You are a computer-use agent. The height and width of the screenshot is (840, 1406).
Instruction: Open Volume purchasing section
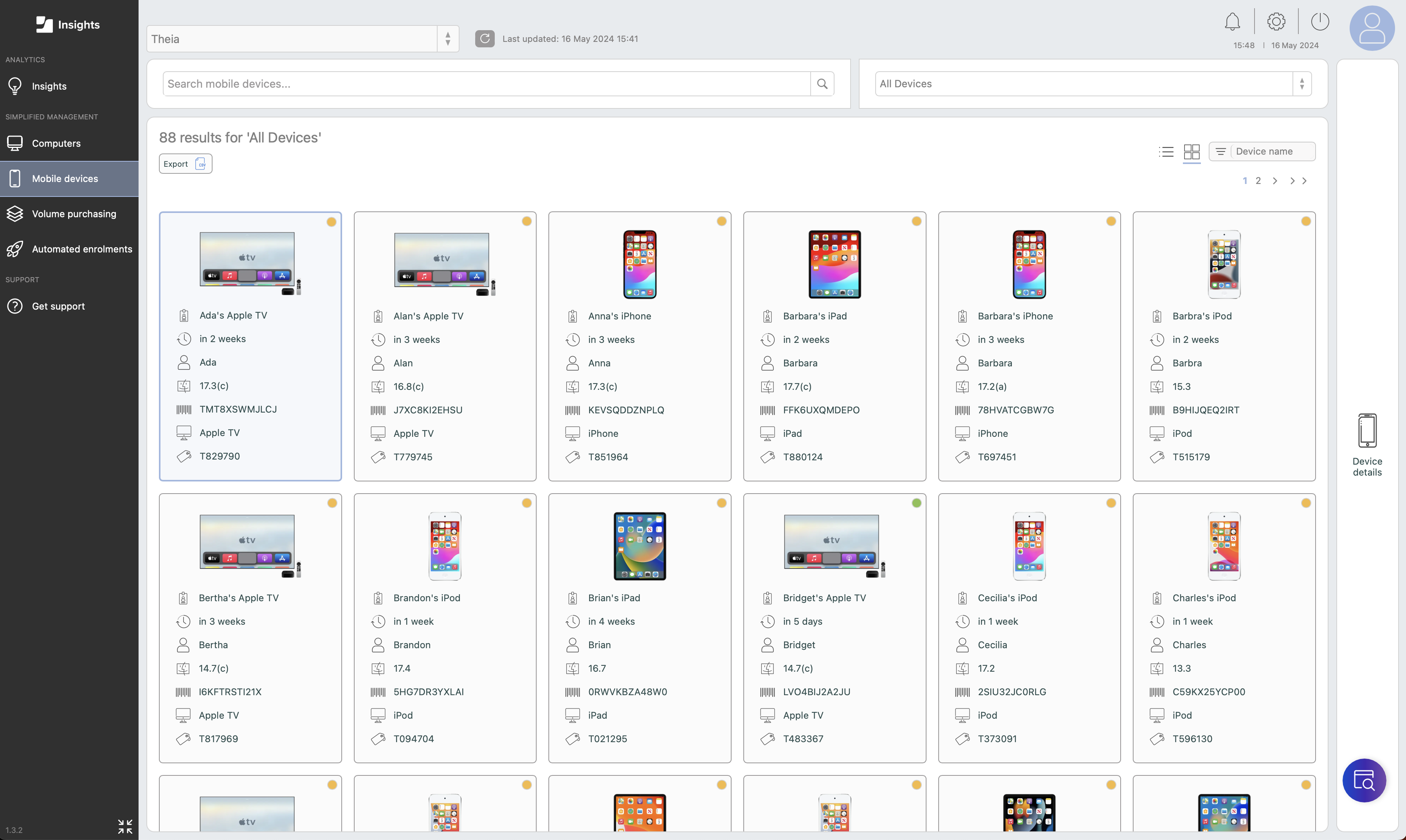69,213
